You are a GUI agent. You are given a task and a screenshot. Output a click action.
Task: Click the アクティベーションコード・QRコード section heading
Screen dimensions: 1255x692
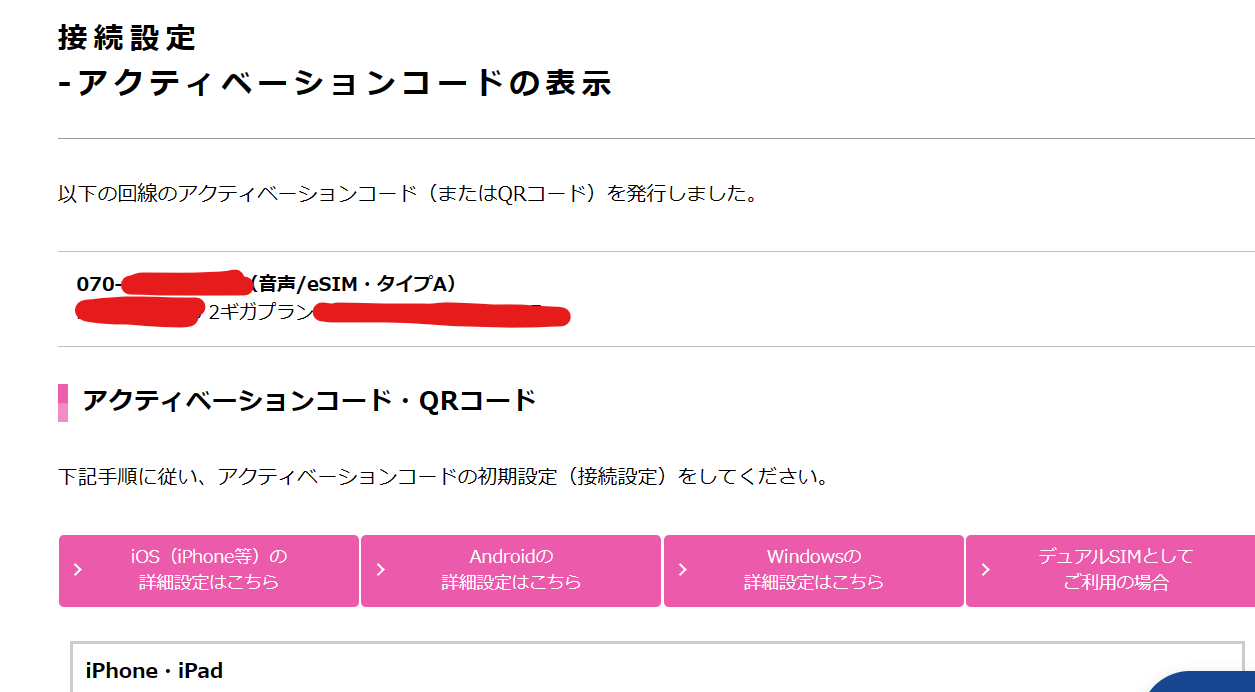click(310, 401)
